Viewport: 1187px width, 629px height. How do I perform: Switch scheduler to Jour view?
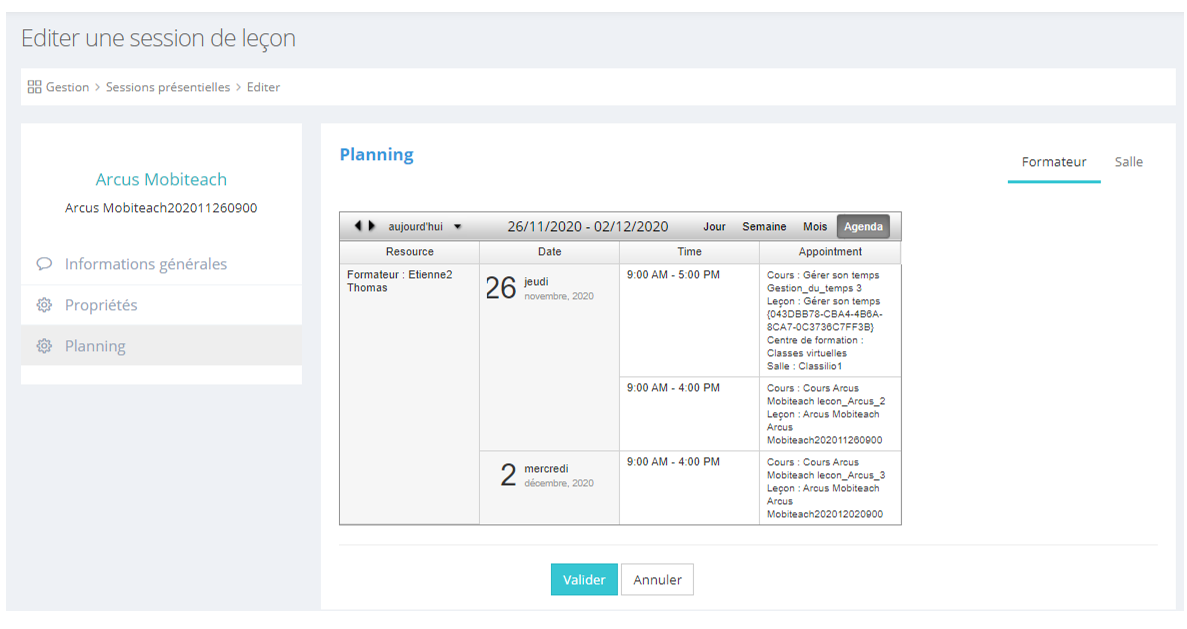pyautogui.click(x=714, y=227)
